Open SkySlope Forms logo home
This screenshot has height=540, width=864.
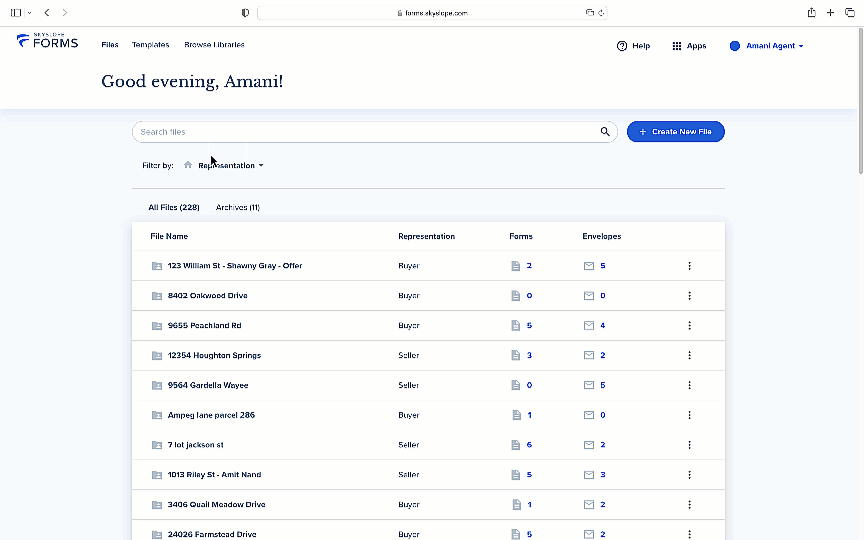coord(47,41)
